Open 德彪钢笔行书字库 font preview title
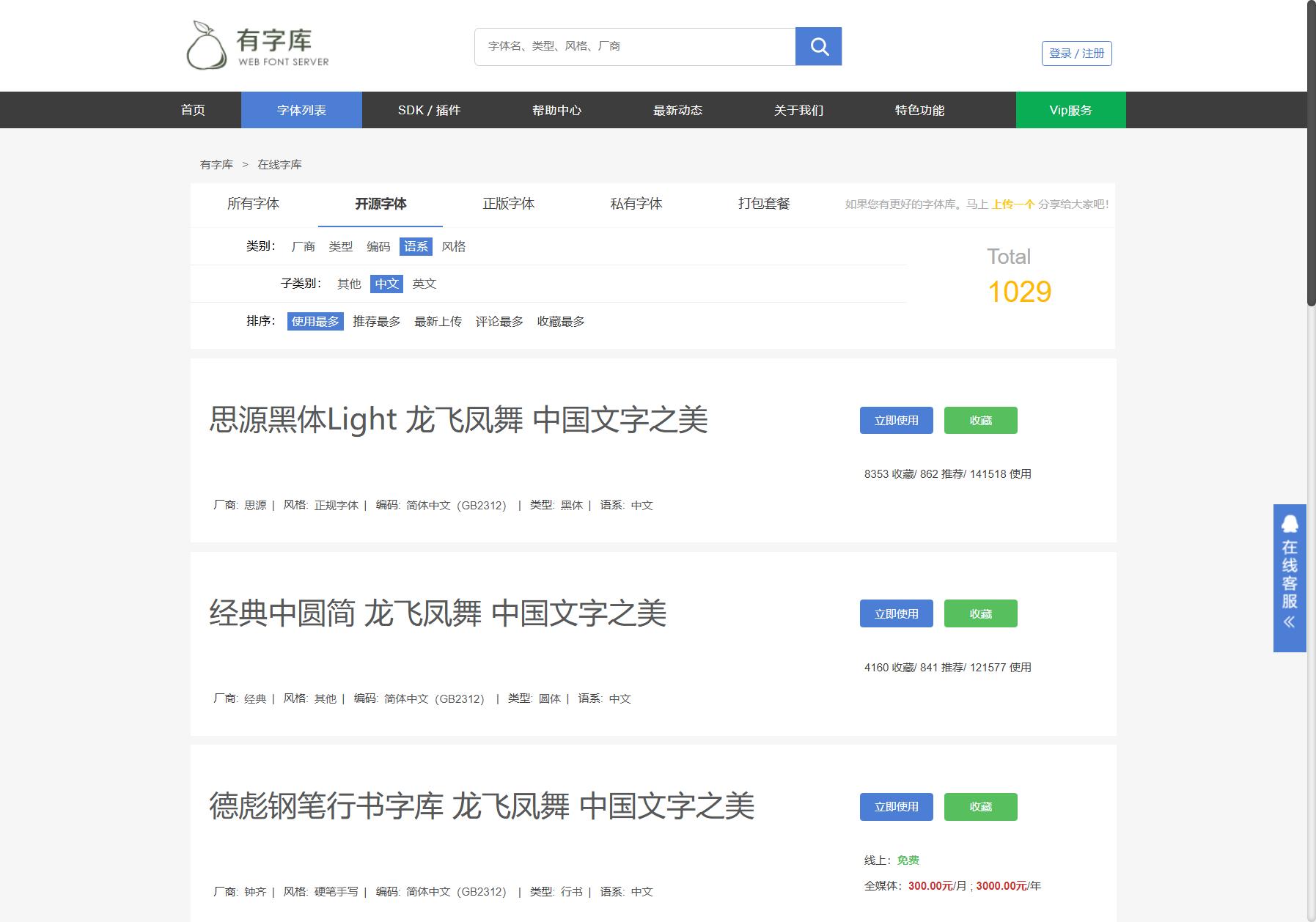1316x922 pixels. (482, 806)
